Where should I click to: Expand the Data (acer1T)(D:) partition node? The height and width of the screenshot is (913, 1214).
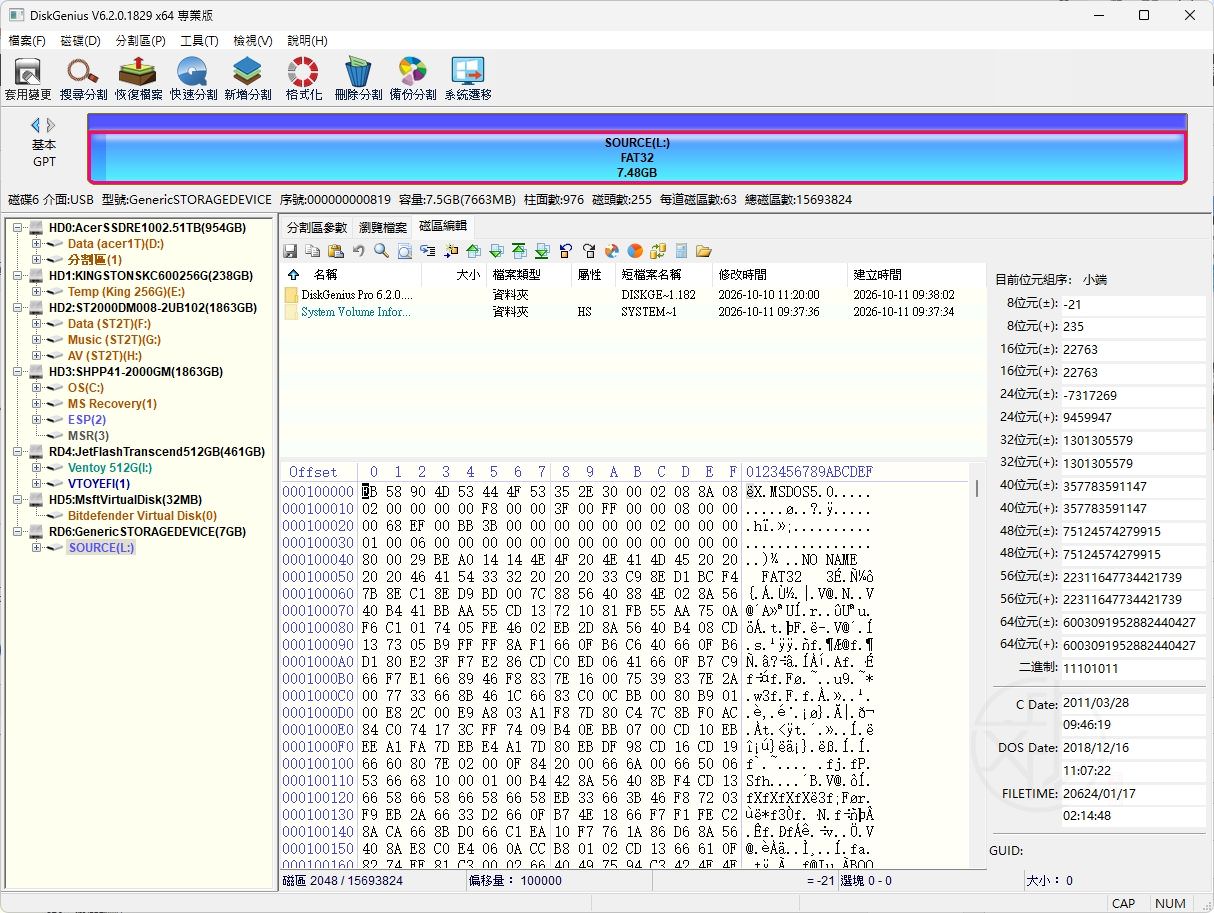[x=37, y=244]
